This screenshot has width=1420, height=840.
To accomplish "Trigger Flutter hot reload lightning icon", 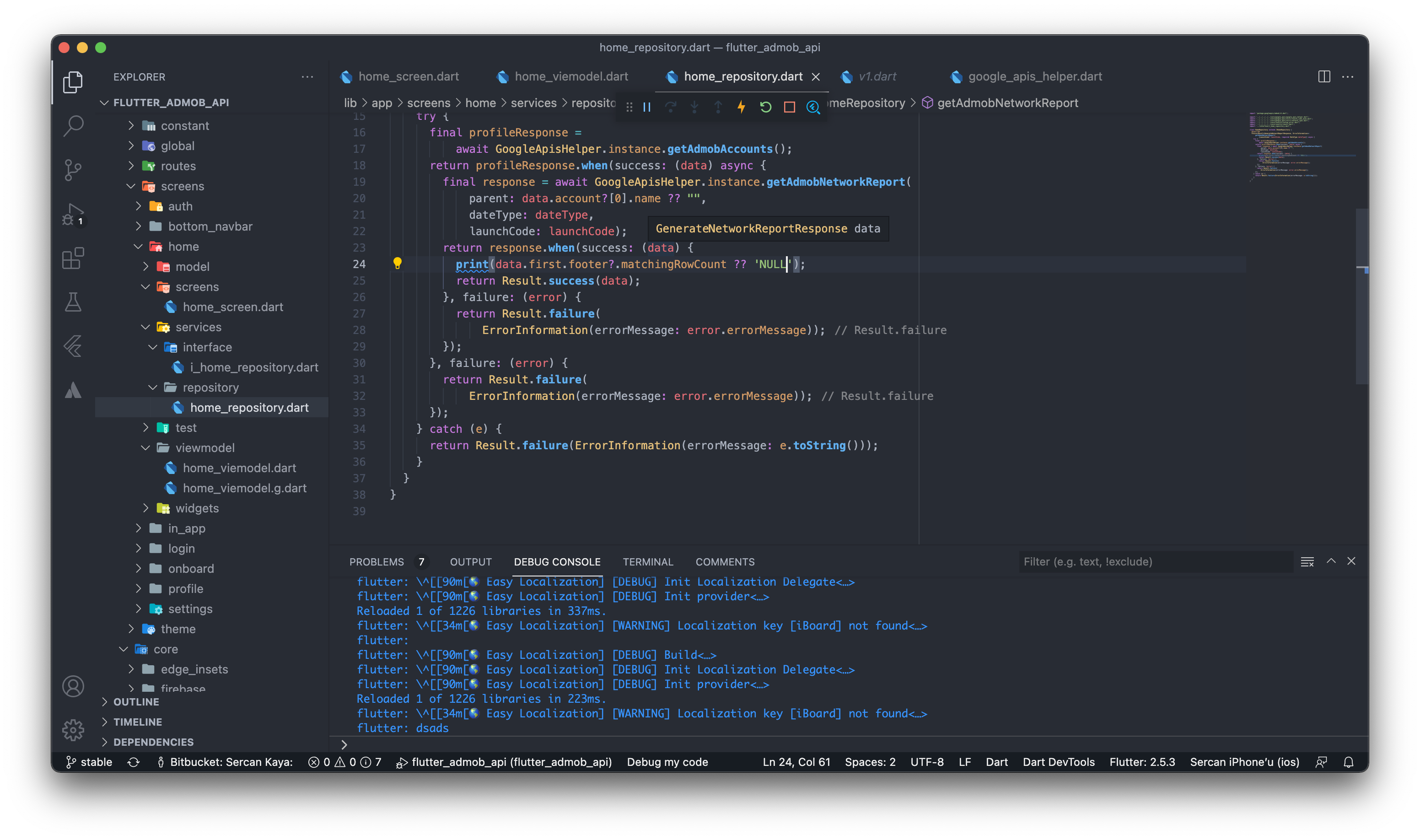I will pos(742,107).
